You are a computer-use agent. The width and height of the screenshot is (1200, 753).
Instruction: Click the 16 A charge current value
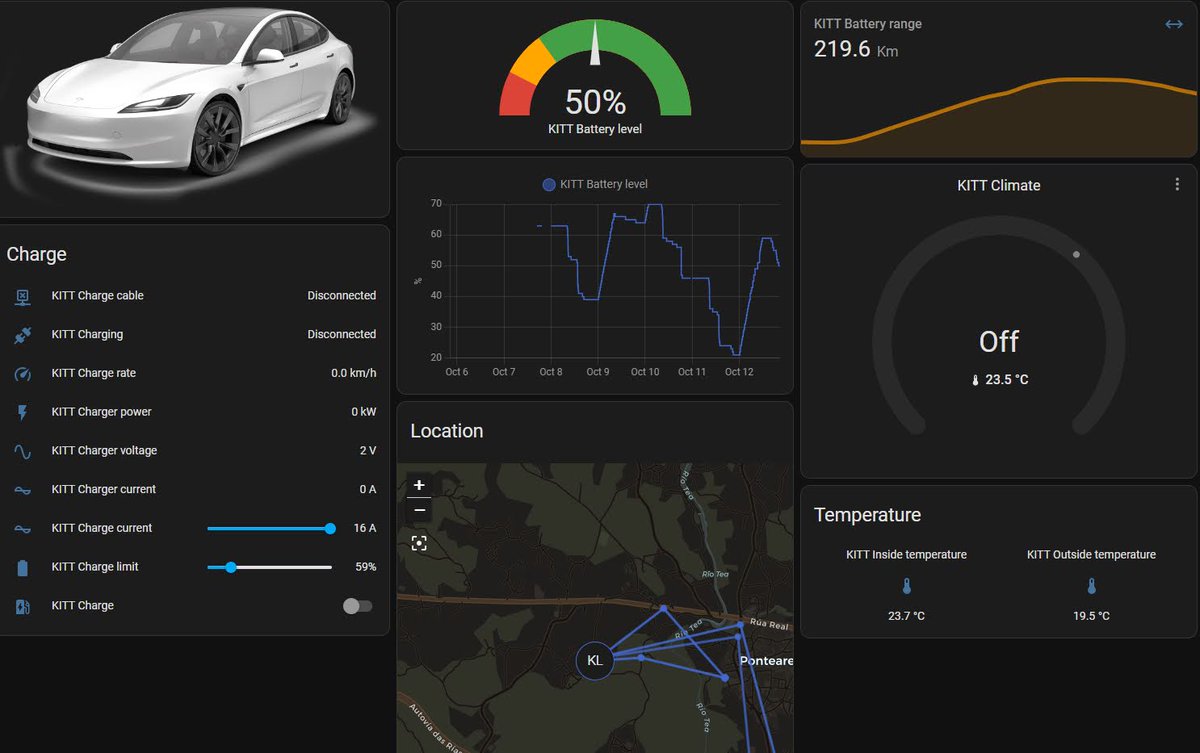365,528
